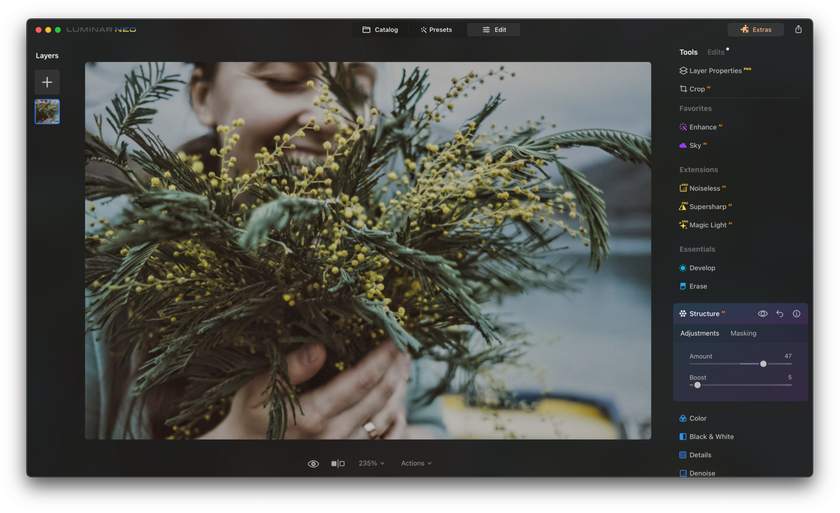Open the Denoise tool icon
This screenshot has height=513, width=840.
(683, 473)
